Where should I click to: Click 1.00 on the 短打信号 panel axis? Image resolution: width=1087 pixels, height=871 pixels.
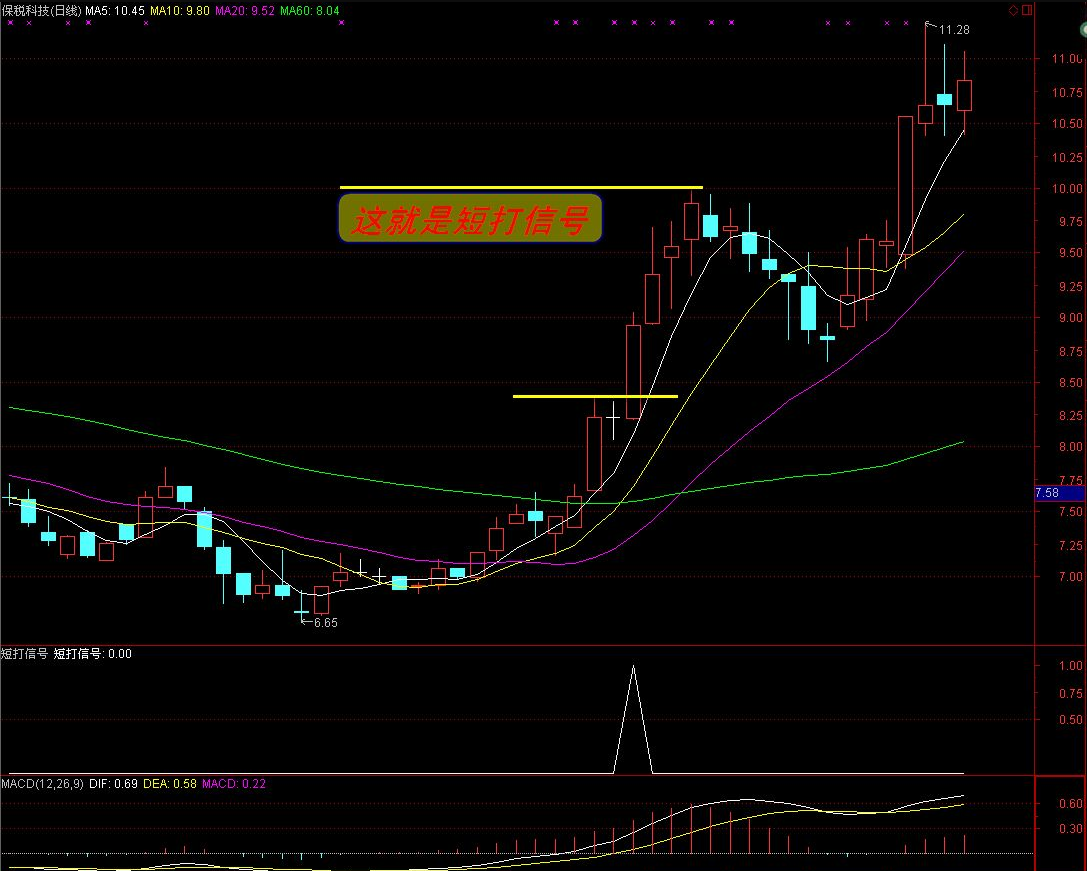pos(1070,666)
